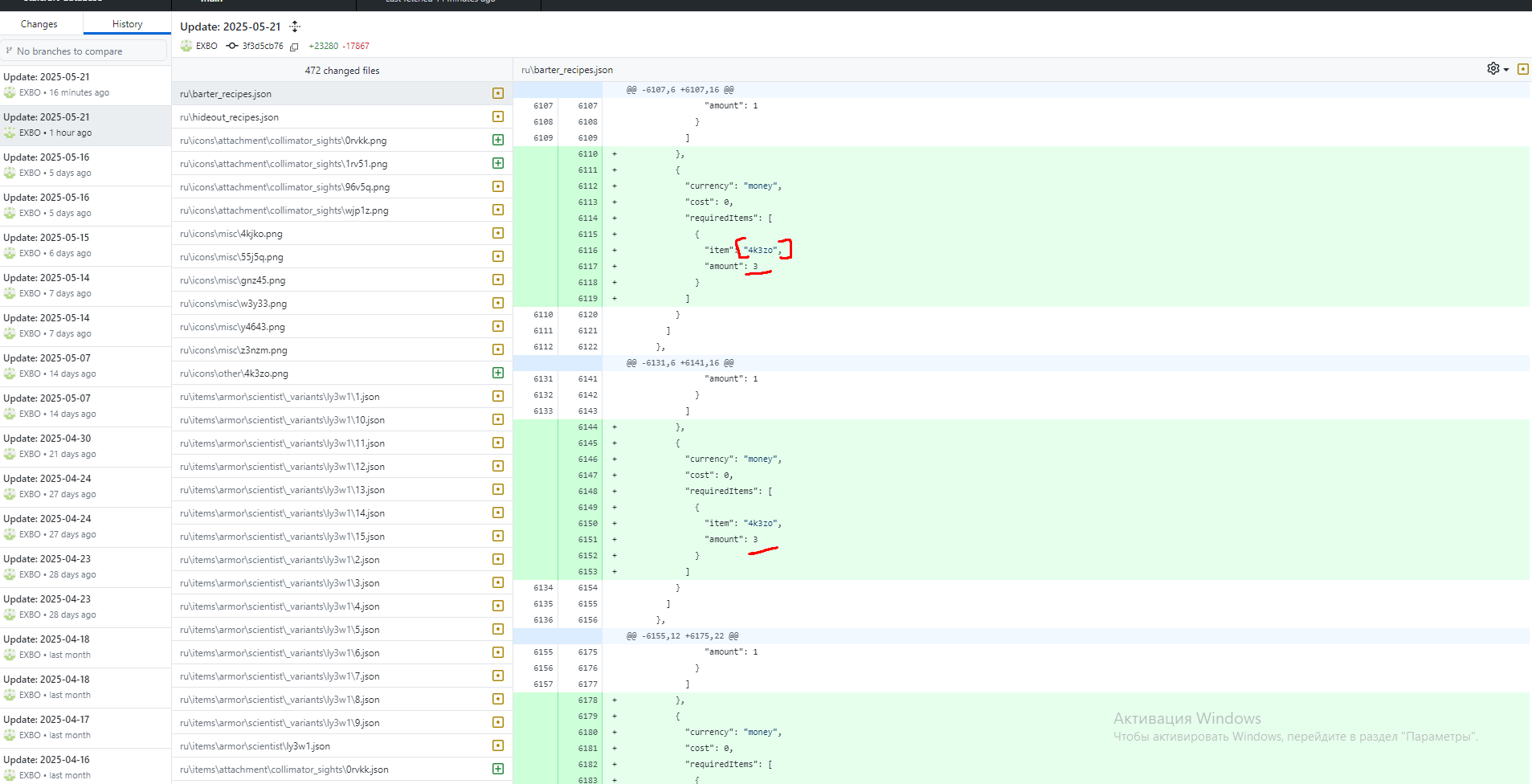Open hideout_recipes.json in the changed files
This screenshot has height=784, width=1532.
[x=230, y=117]
